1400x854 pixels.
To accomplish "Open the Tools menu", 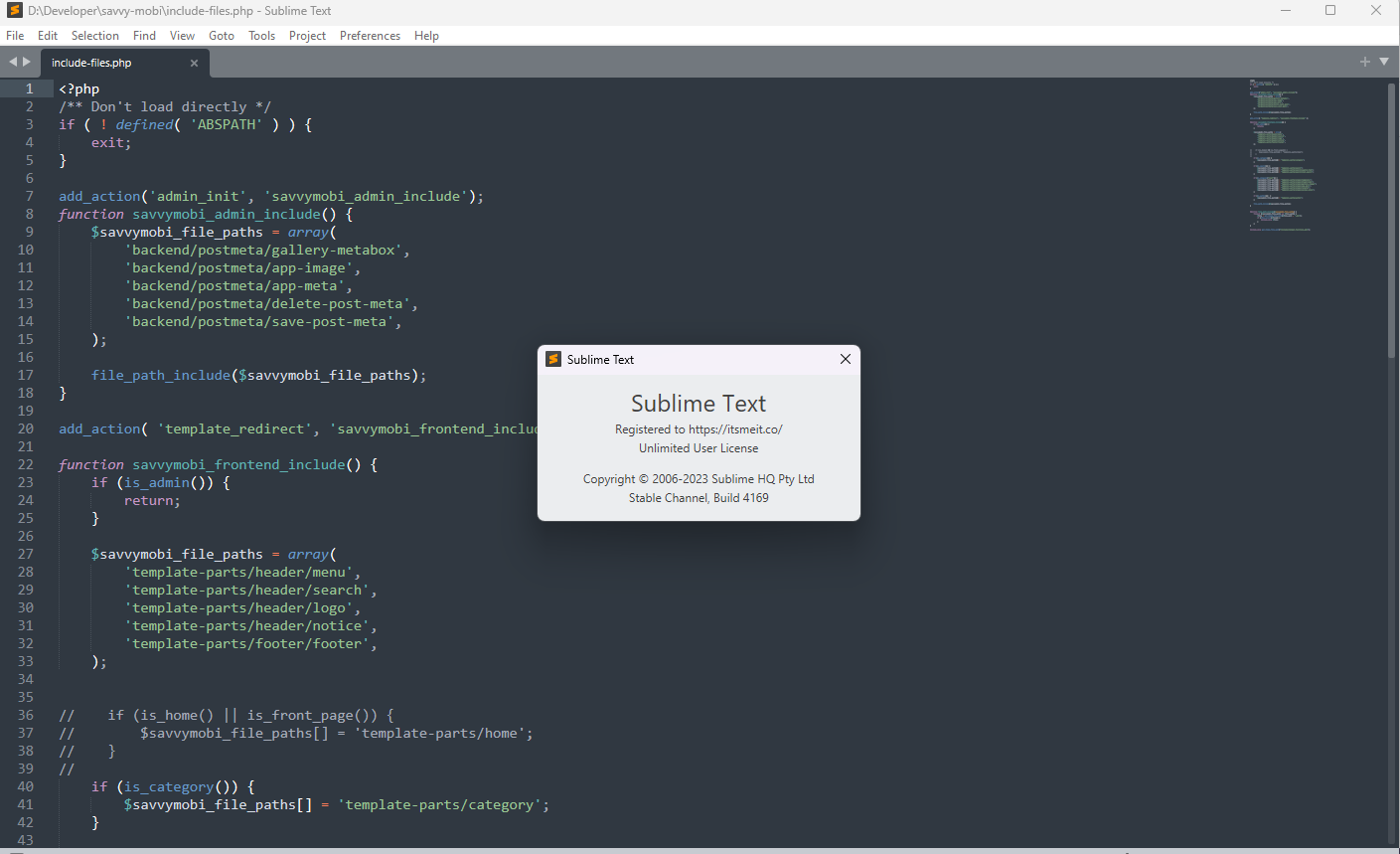I will click(262, 35).
